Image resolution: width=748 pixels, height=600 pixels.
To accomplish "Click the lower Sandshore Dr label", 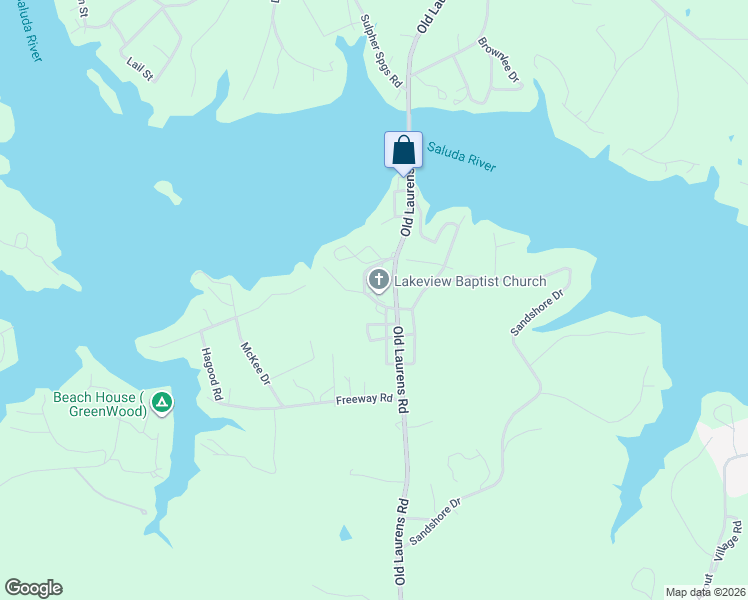I will pos(435,521).
